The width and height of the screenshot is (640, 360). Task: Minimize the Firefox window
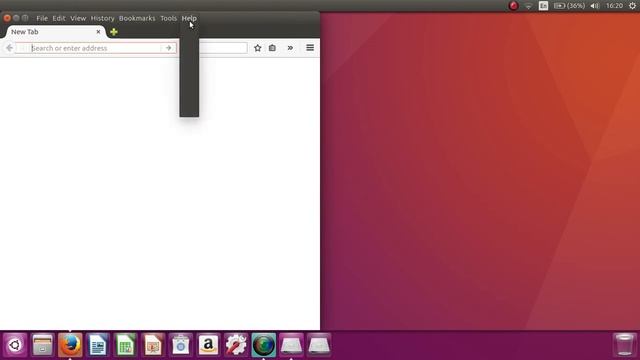point(16,18)
